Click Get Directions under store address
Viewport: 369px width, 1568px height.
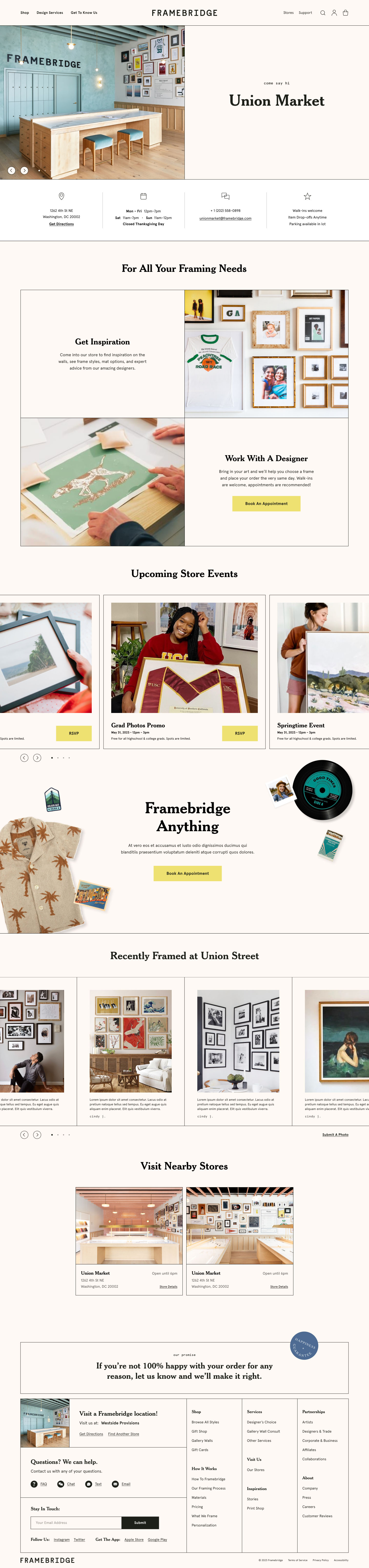[x=61, y=224]
